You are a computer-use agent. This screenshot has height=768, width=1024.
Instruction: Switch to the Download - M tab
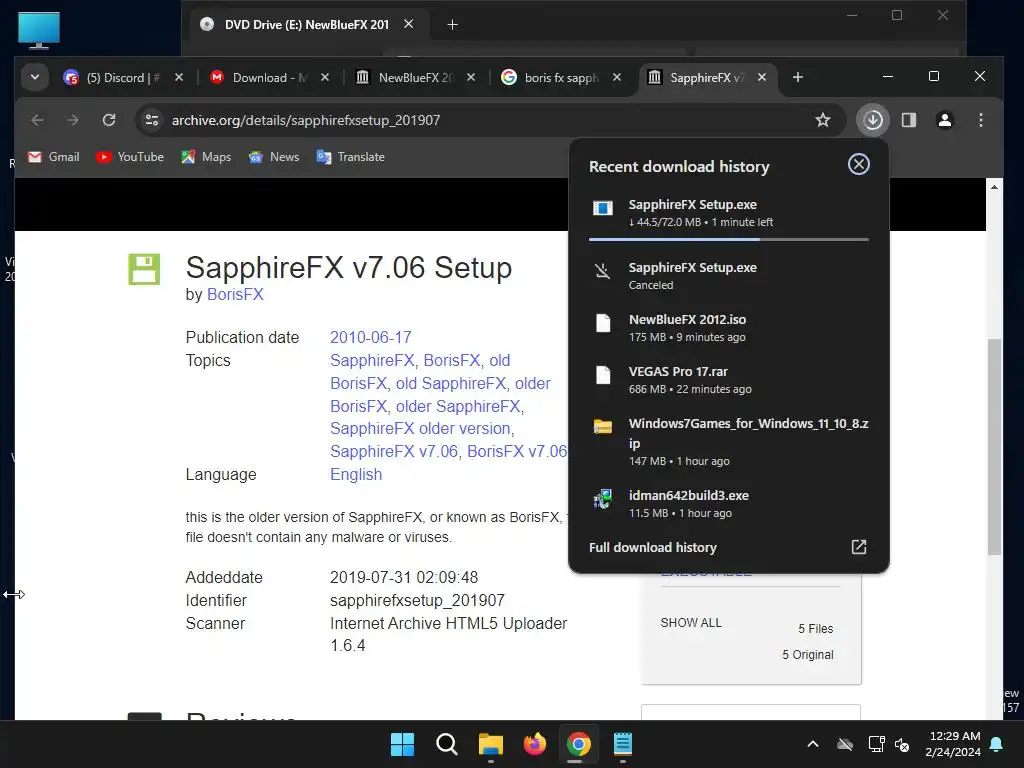click(270, 78)
